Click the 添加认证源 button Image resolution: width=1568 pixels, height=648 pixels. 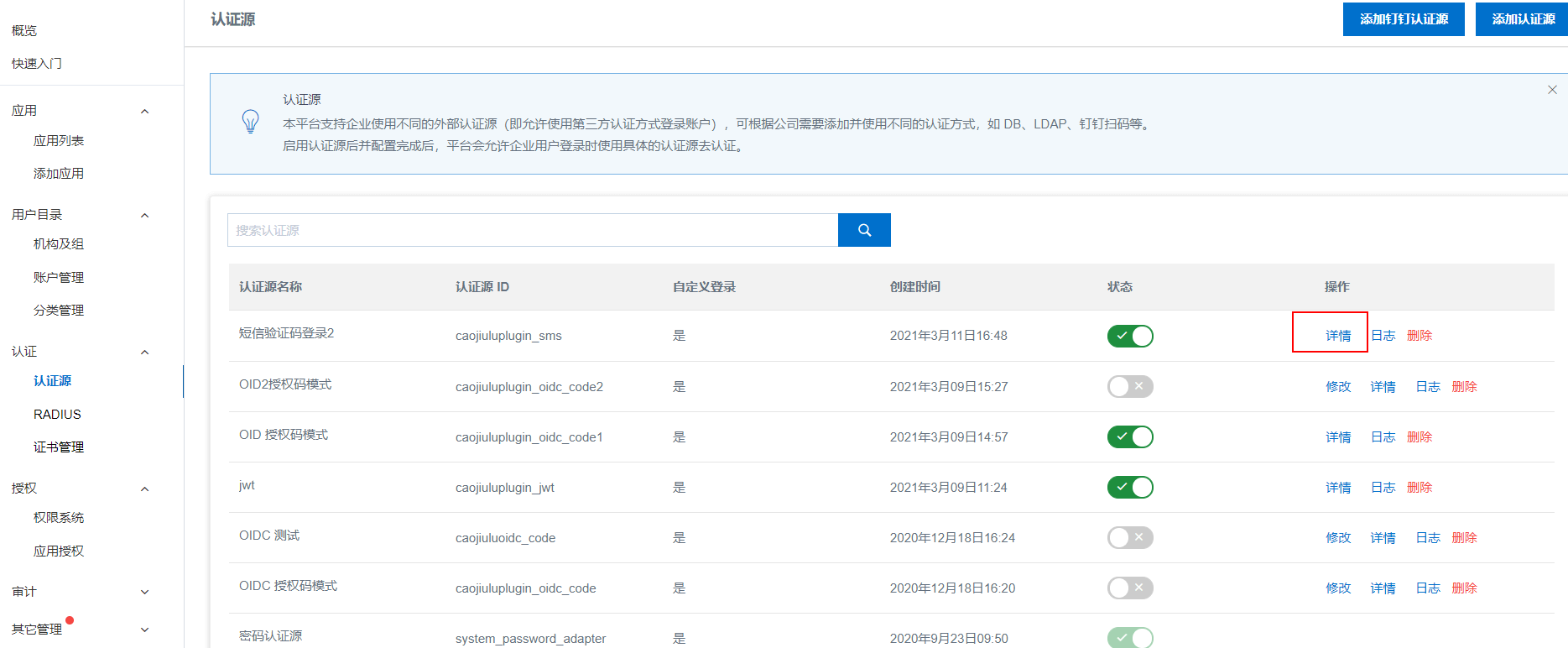click(x=1523, y=19)
